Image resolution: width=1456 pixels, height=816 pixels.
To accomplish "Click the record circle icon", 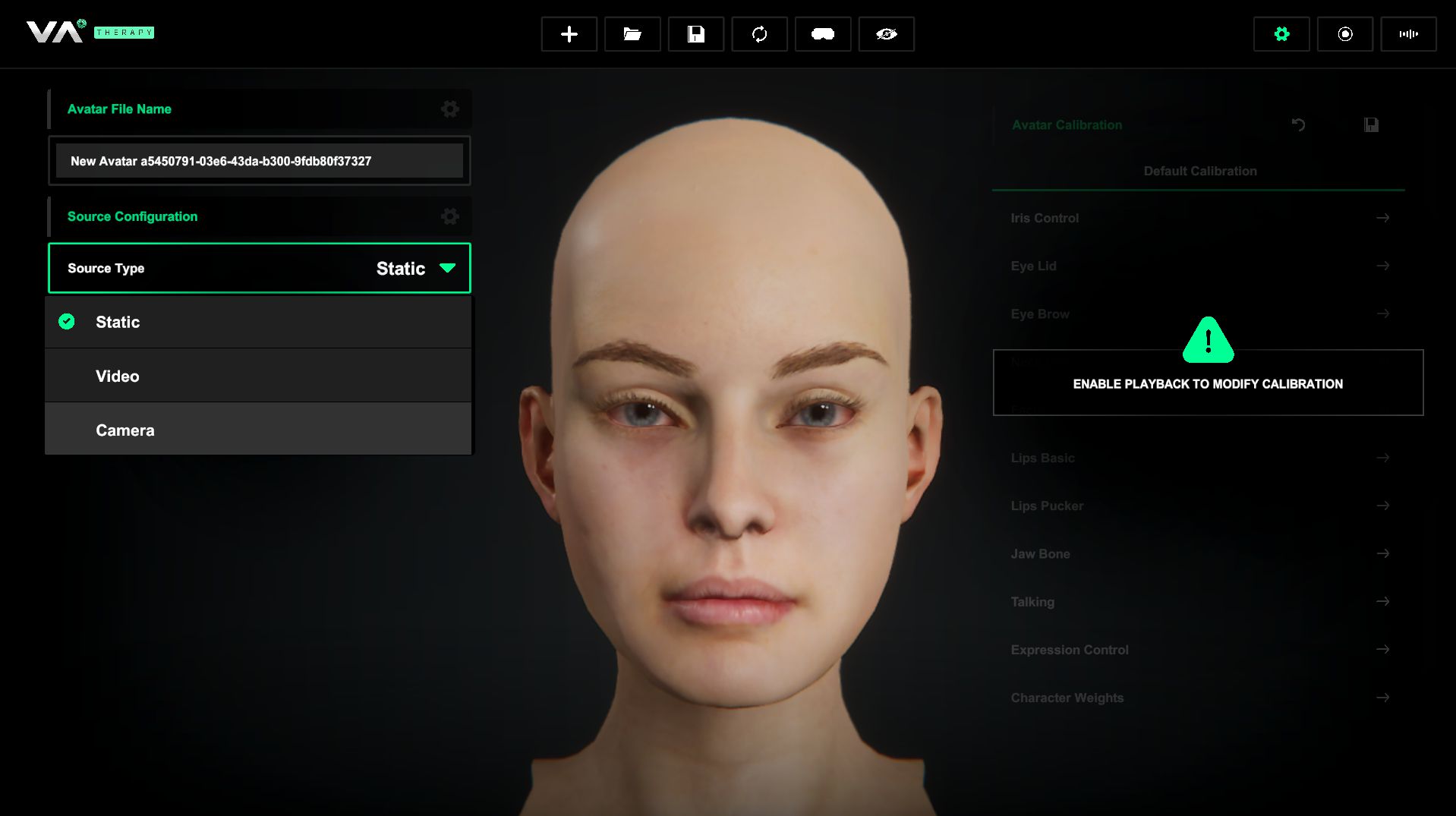I will tap(1344, 34).
